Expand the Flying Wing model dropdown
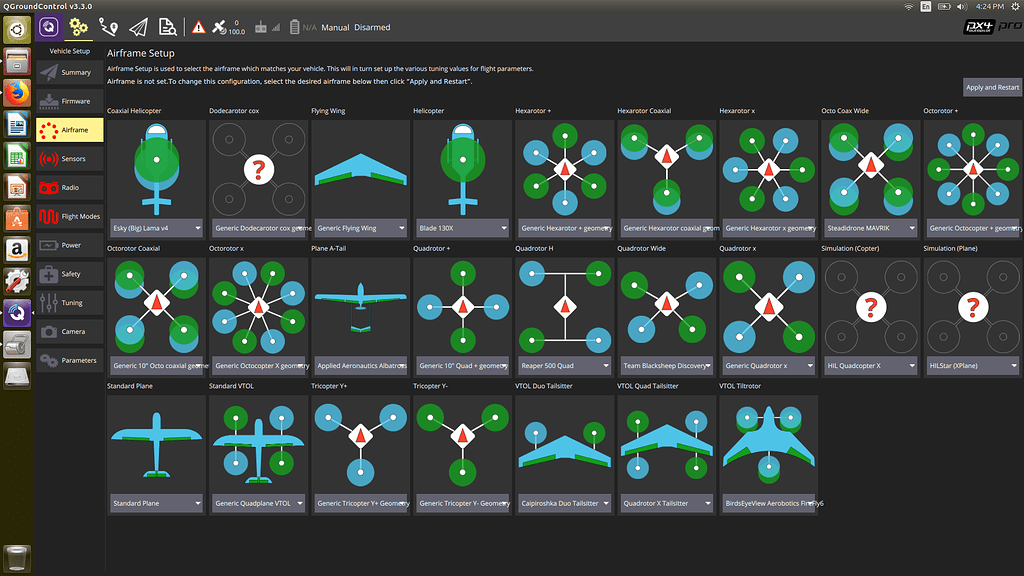The width and height of the screenshot is (1024, 576). tap(360, 228)
